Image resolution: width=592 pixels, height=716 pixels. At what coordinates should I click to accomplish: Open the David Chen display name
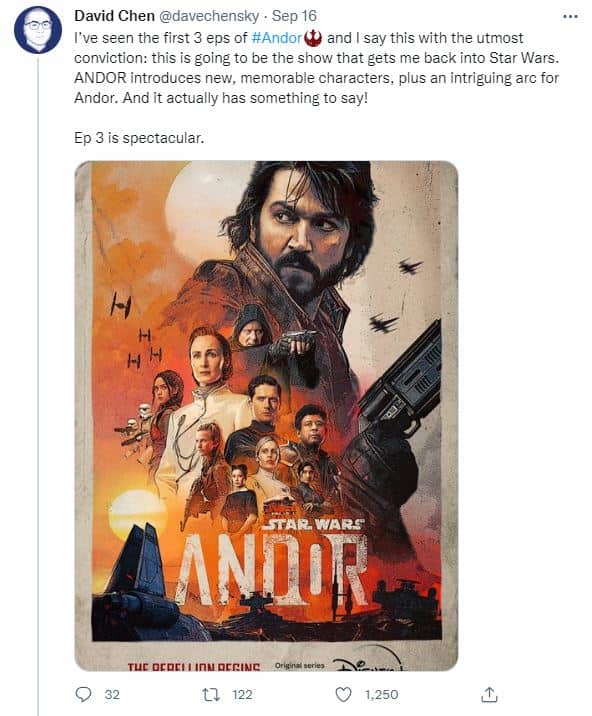tap(114, 16)
